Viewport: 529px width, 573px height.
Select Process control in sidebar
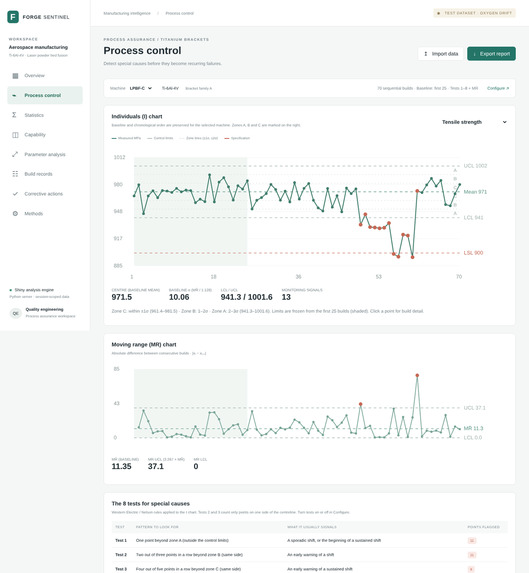tap(45, 95)
